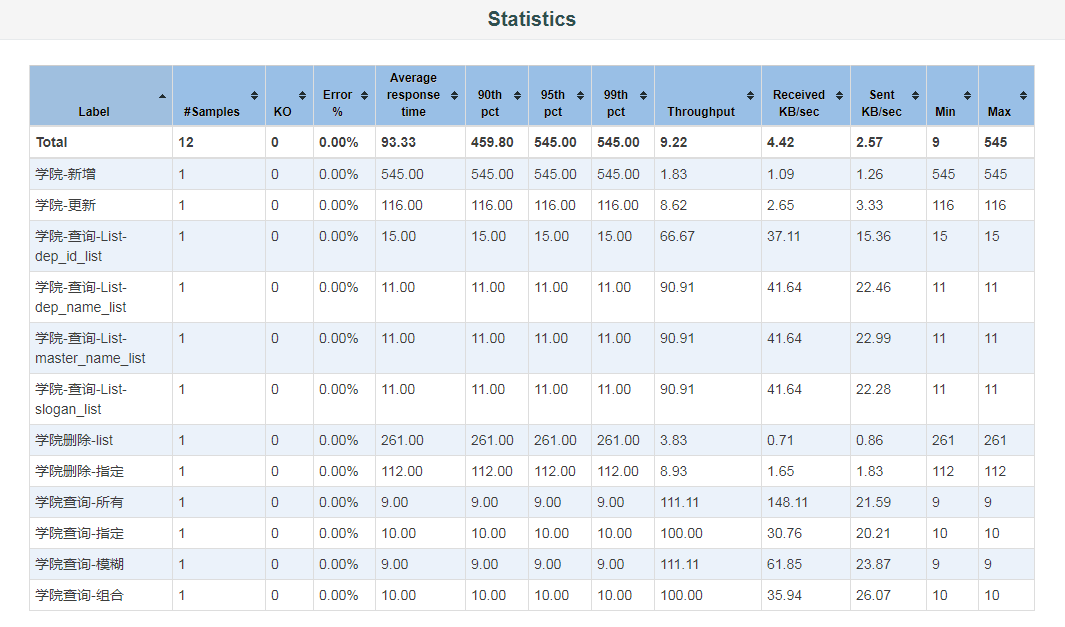1065x627 pixels.
Task: Click 学院-更新 throughput value 8.62
Action: [x=674, y=205]
